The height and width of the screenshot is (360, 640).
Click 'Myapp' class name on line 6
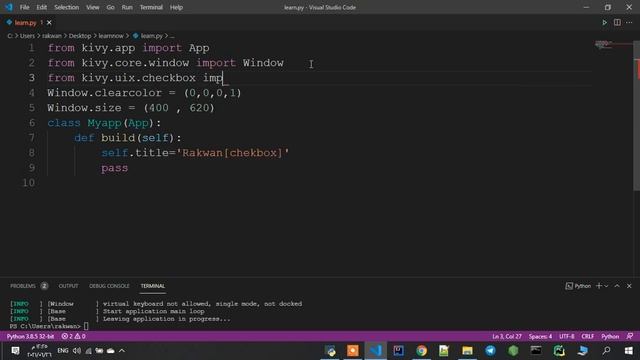pos(104,123)
